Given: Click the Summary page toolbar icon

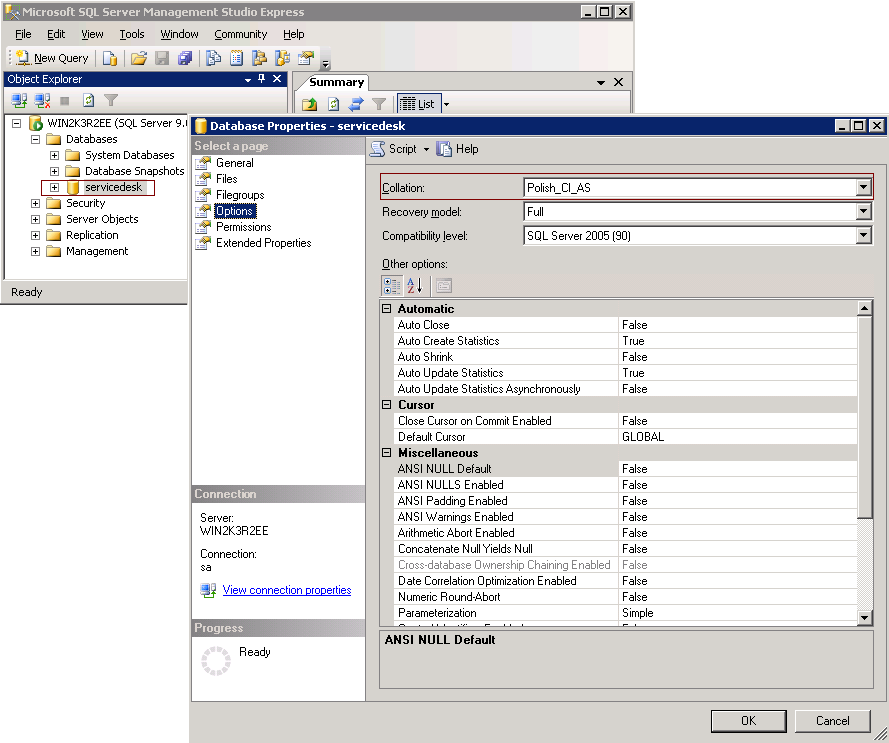Looking at the screenshot, I should [x=236, y=58].
